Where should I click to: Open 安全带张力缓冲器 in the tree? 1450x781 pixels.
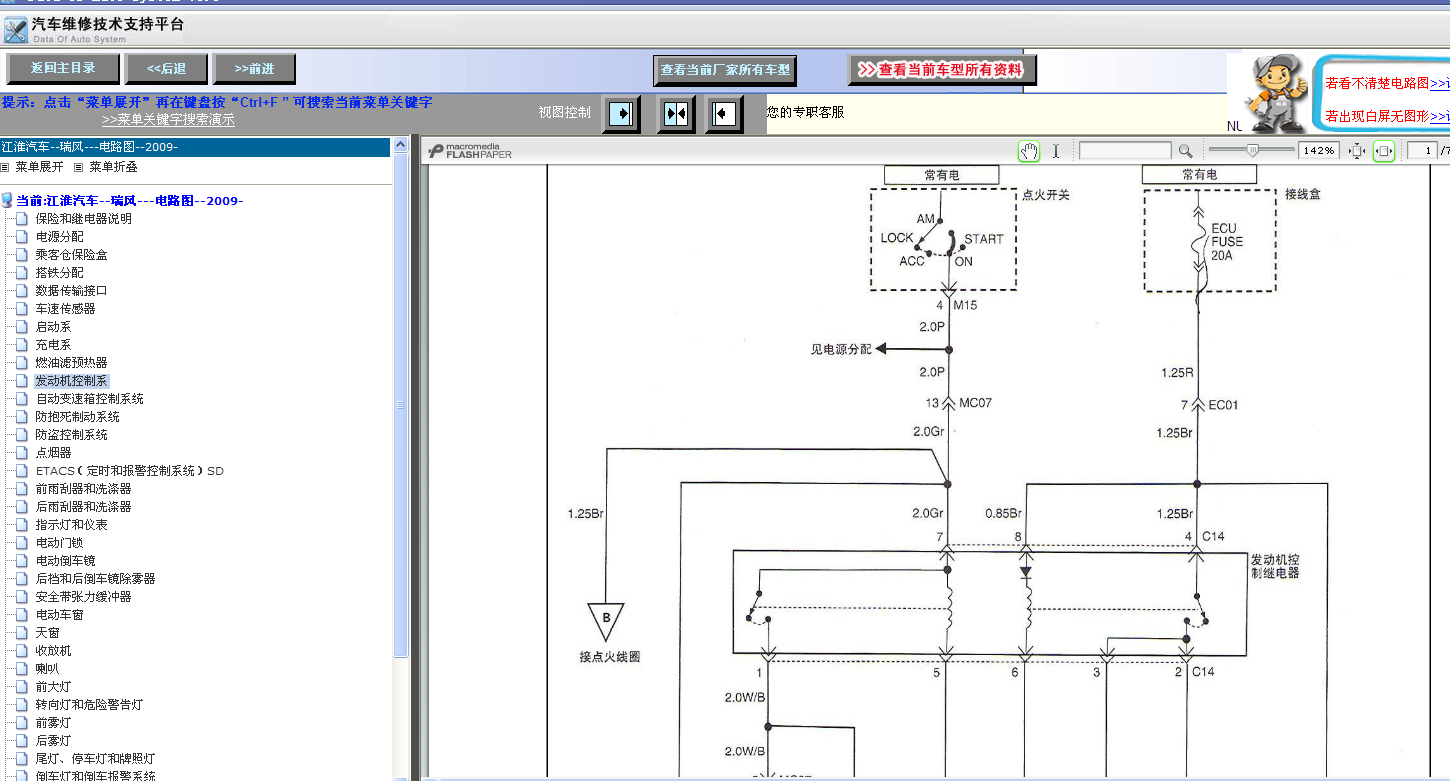click(x=84, y=597)
